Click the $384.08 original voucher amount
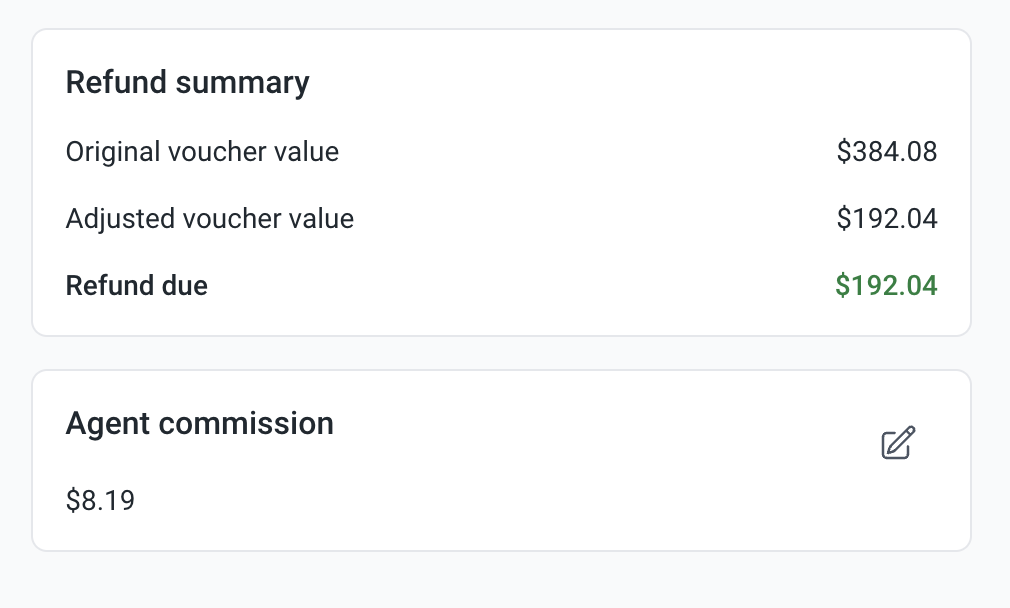1010x608 pixels. tap(887, 152)
